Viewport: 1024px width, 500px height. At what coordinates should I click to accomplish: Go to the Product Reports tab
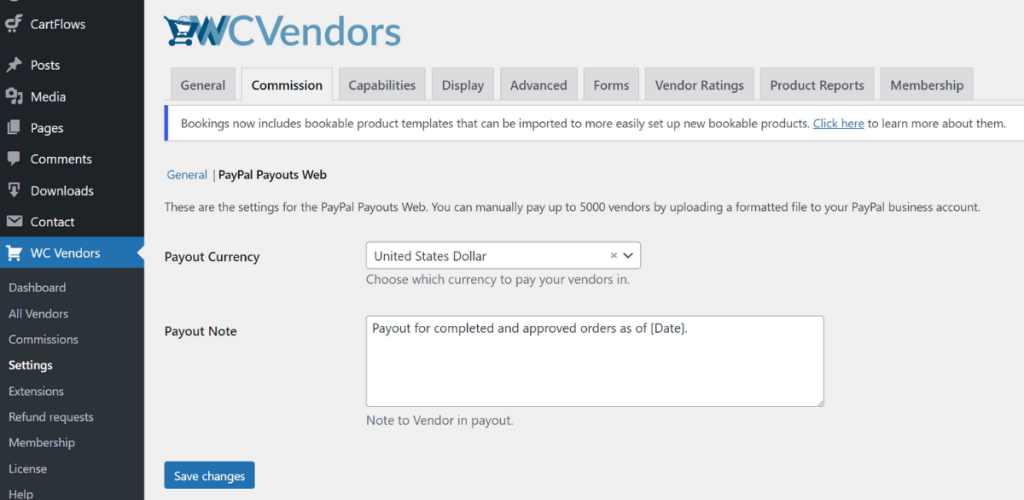click(816, 85)
